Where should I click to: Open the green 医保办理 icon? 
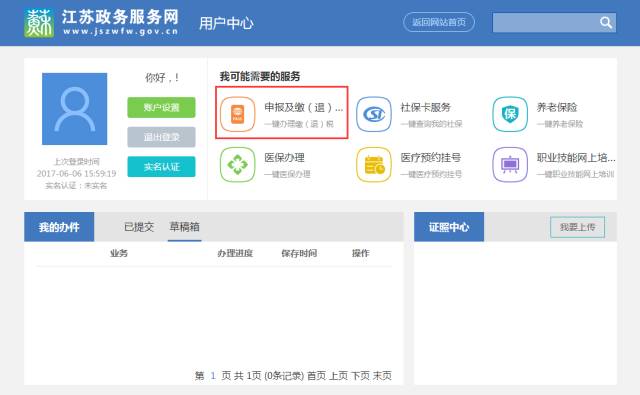coord(238,164)
